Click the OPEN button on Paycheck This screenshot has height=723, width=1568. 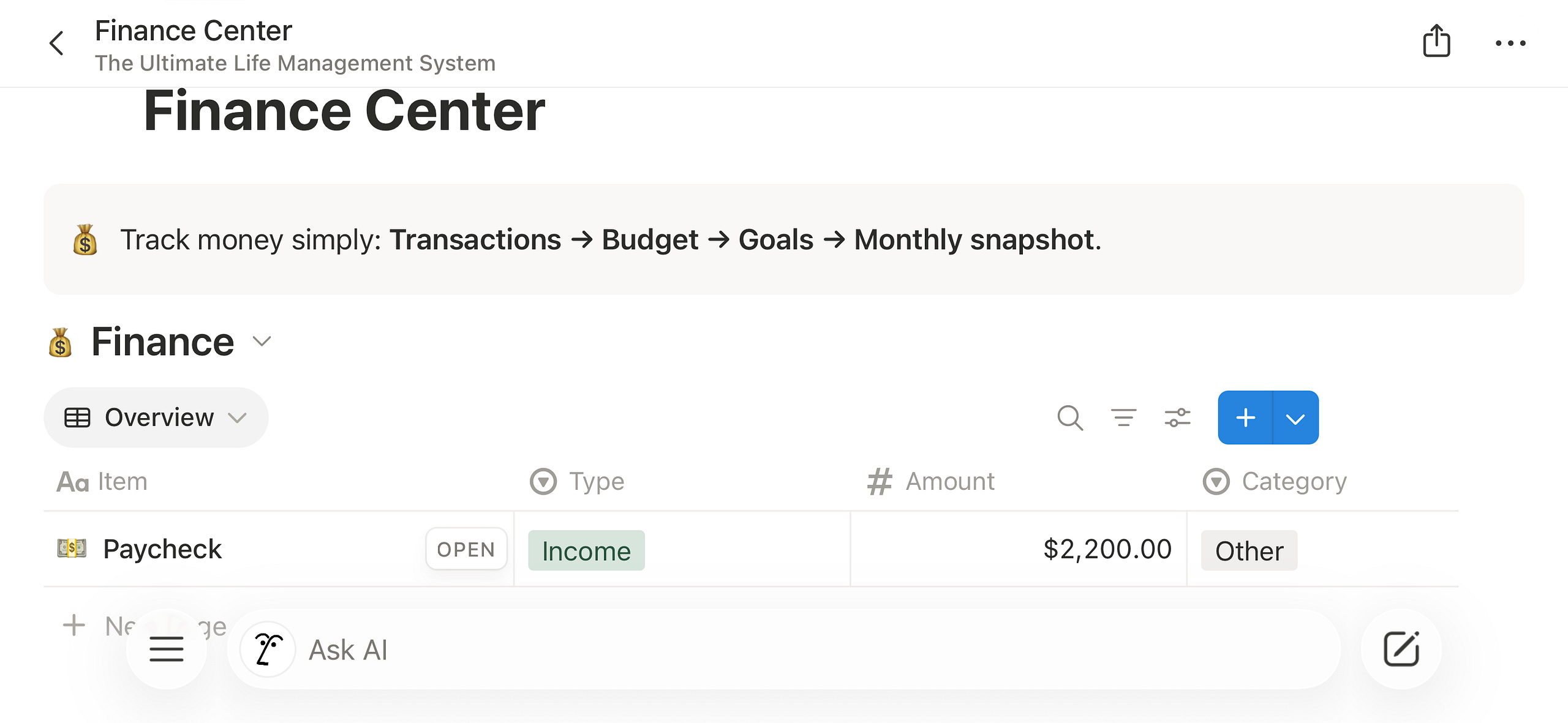[466, 549]
